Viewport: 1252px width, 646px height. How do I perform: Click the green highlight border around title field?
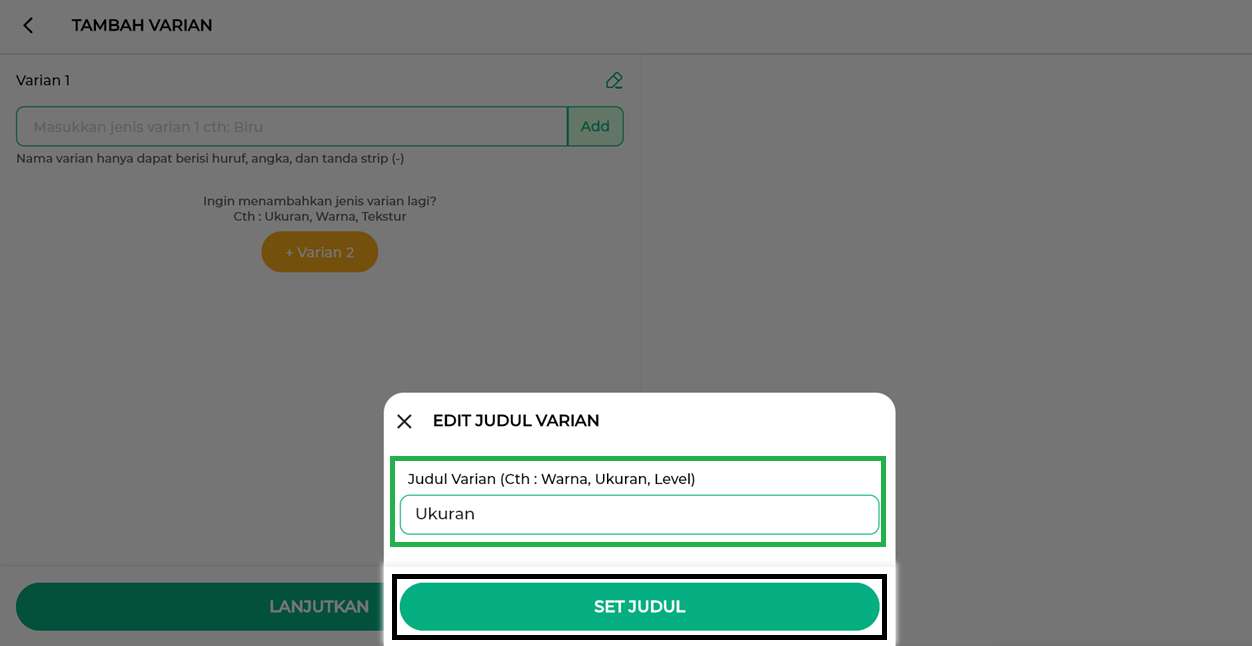[x=638, y=459]
